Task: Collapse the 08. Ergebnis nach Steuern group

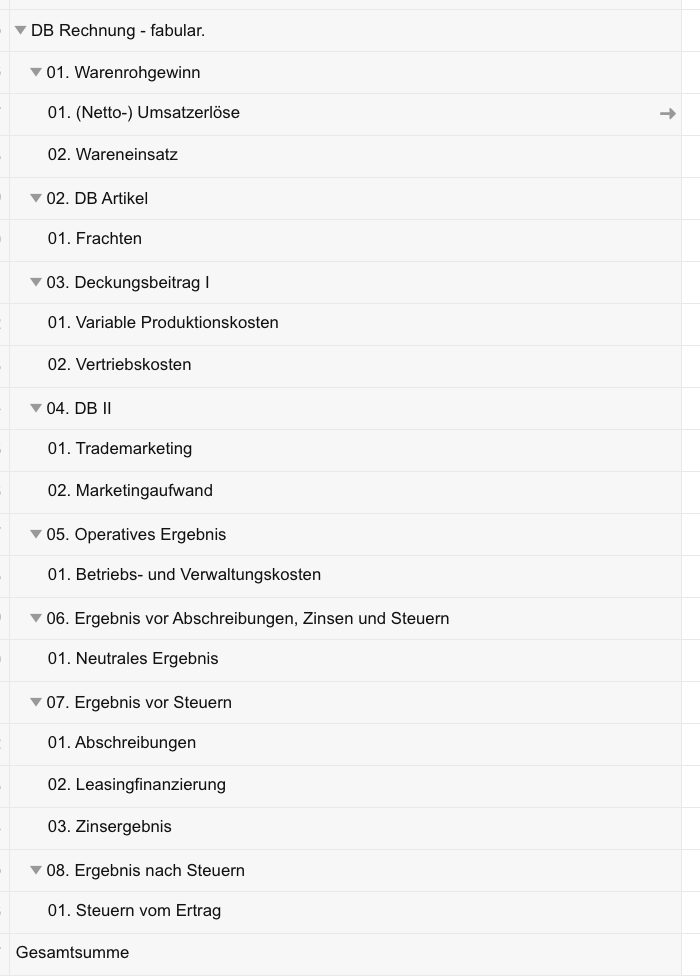Action: click(x=36, y=870)
